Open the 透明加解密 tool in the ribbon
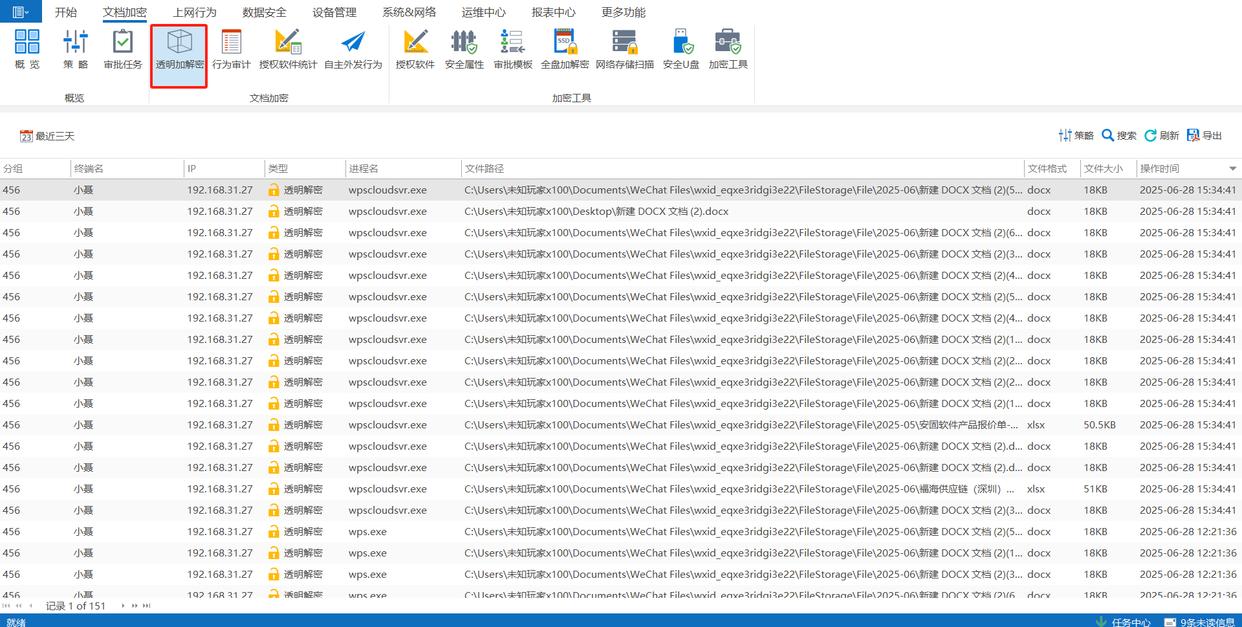This screenshot has height=627, width=1242. pyautogui.click(x=179, y=49)
